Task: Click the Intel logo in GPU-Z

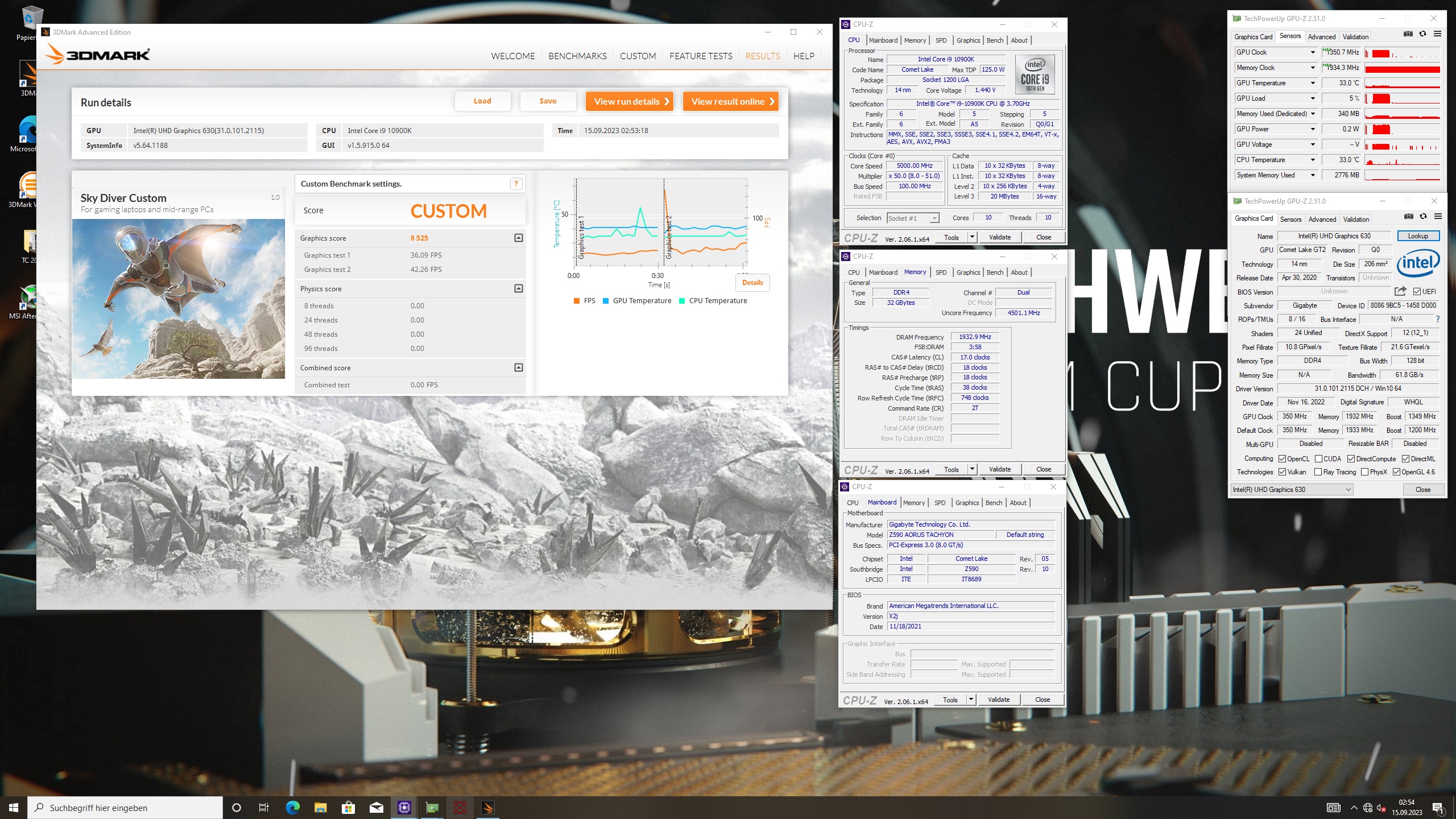Action: 1418,263
